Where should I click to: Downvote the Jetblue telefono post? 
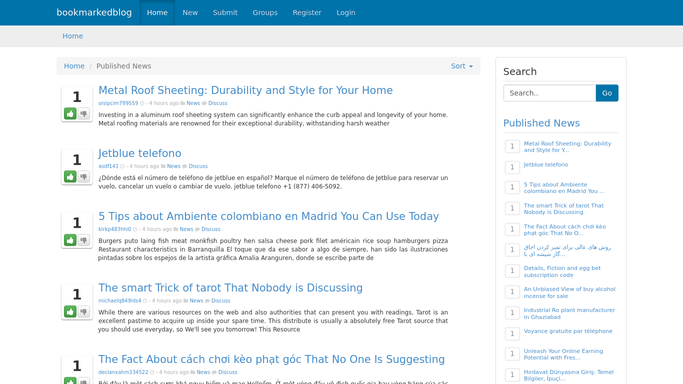(84, 176)
